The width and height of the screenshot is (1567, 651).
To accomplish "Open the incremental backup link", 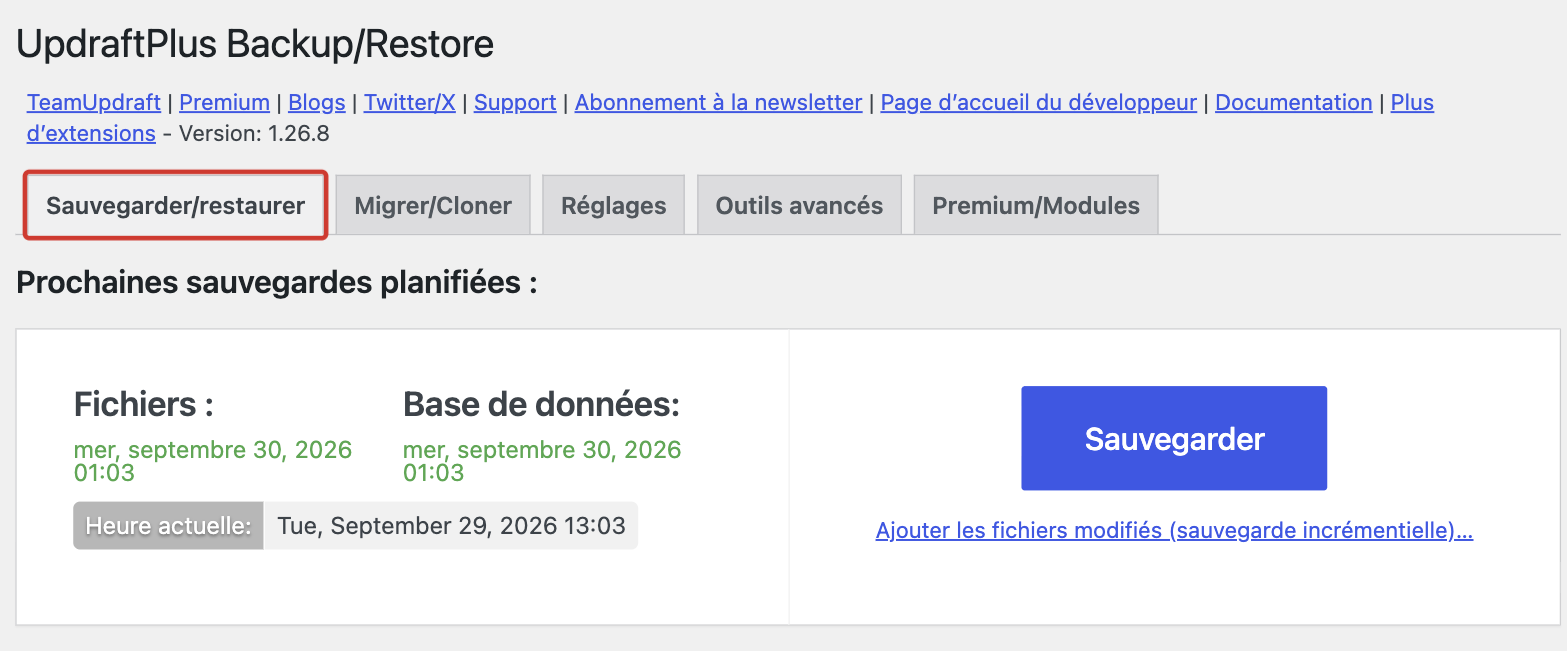I will [1174, 531].
